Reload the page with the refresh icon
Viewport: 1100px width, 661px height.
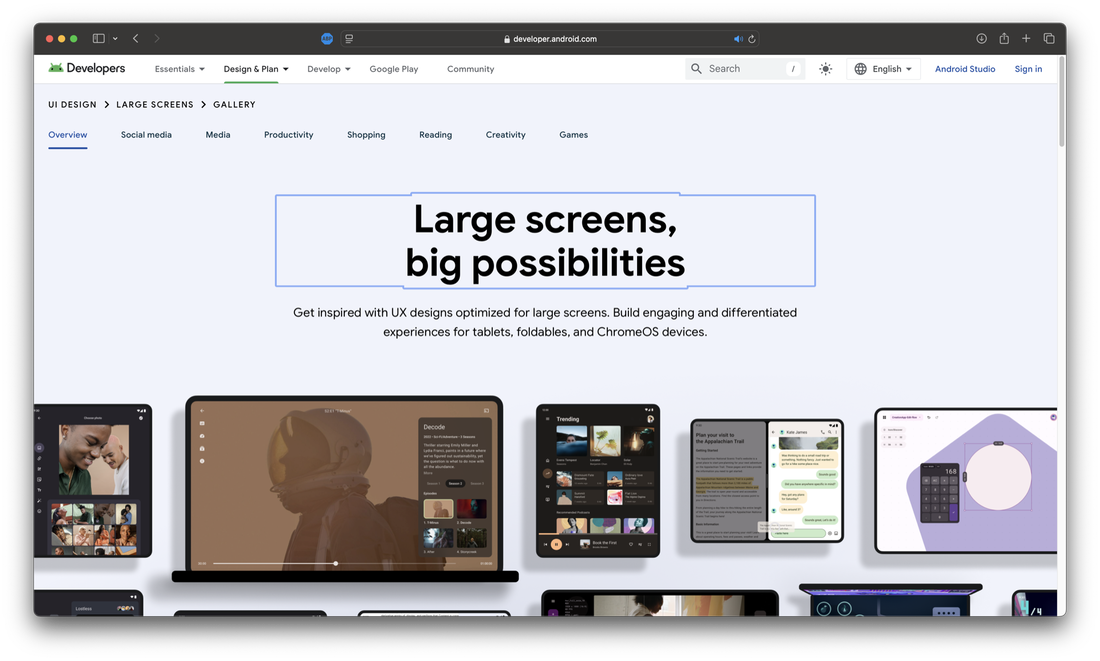pos(752,39)
